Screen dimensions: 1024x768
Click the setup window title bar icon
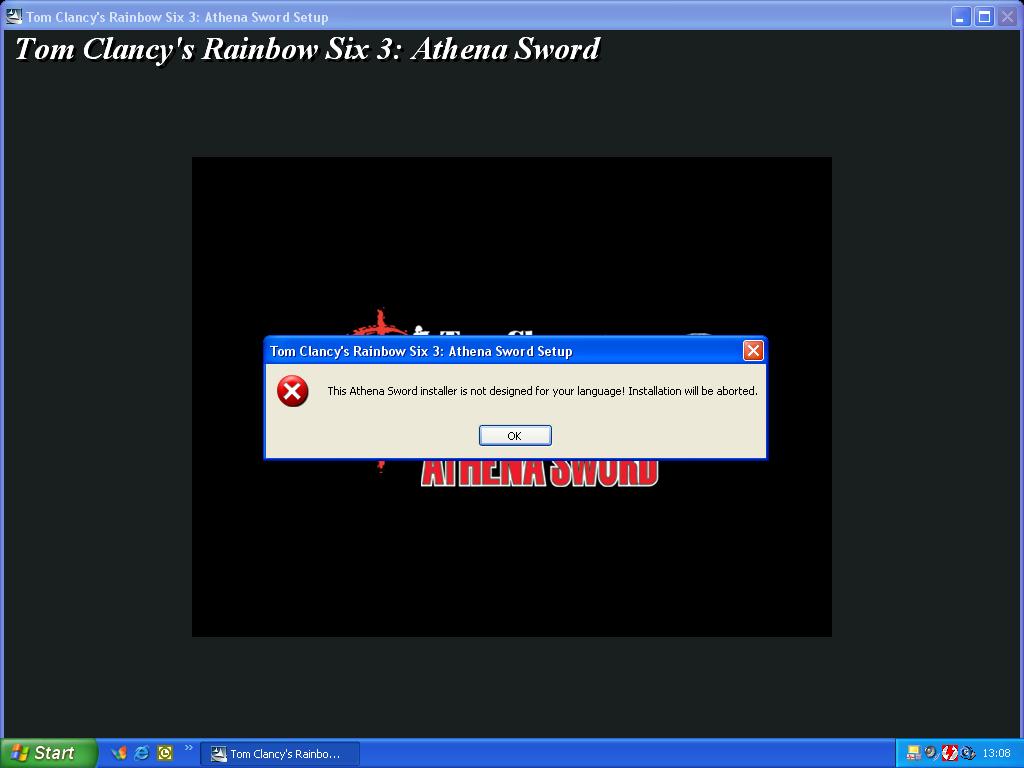pyautogui.click(x=13, y=16)
